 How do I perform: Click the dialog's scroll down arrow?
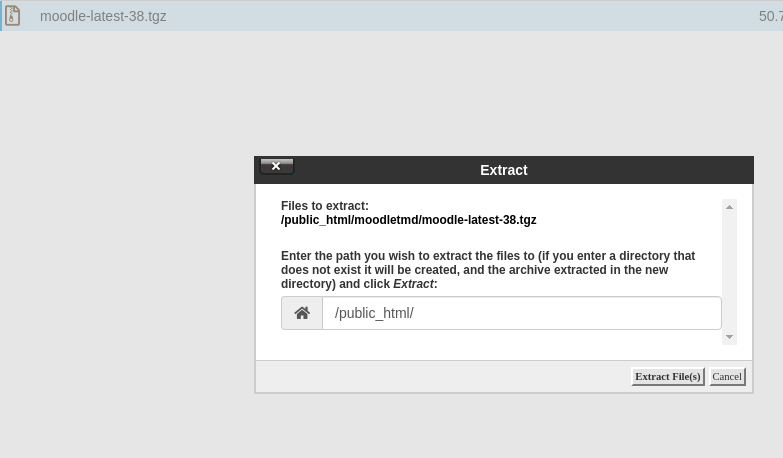(x=729, y=337)
